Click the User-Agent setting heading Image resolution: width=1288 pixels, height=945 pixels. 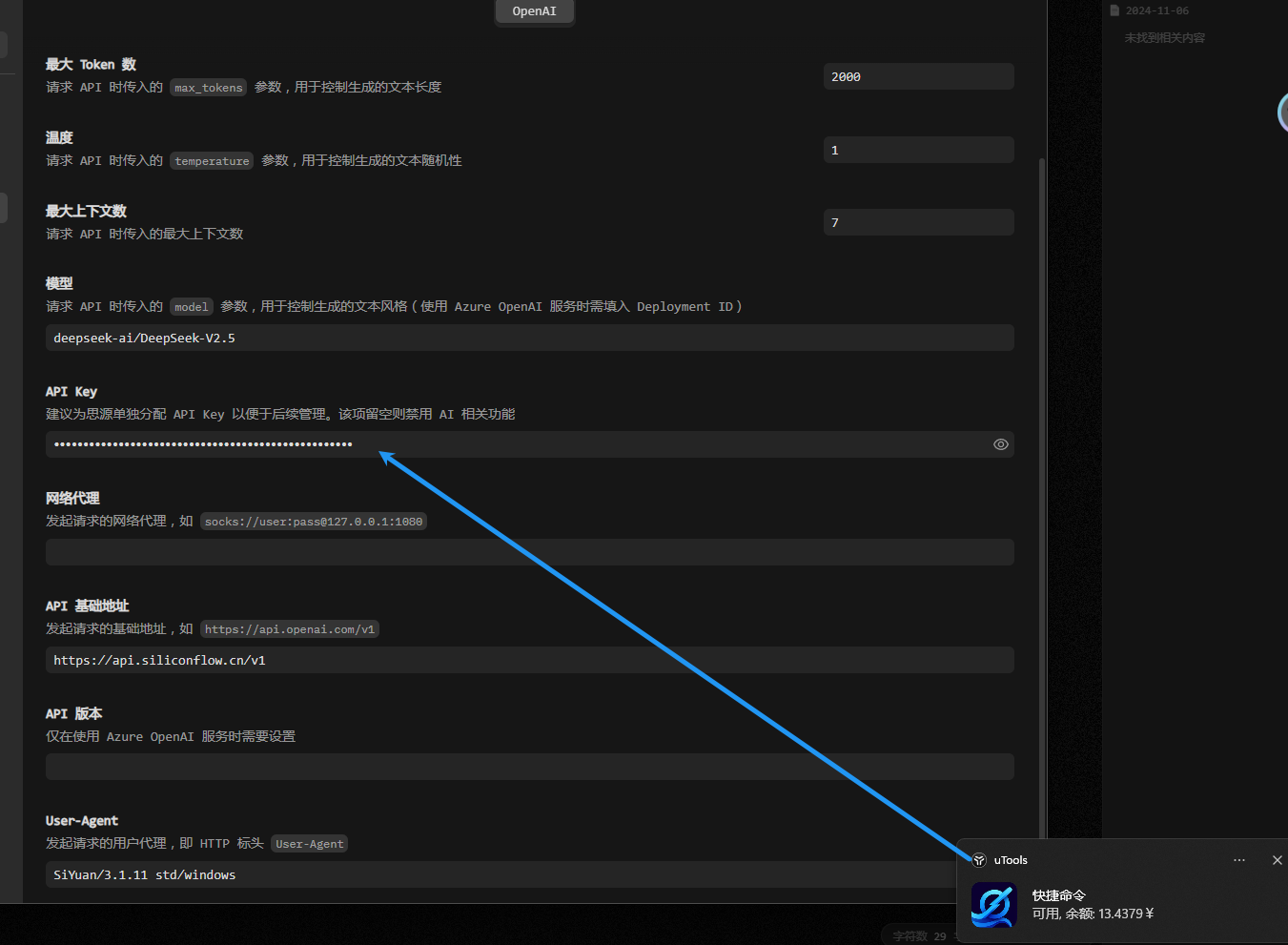[x=82, y=820]
